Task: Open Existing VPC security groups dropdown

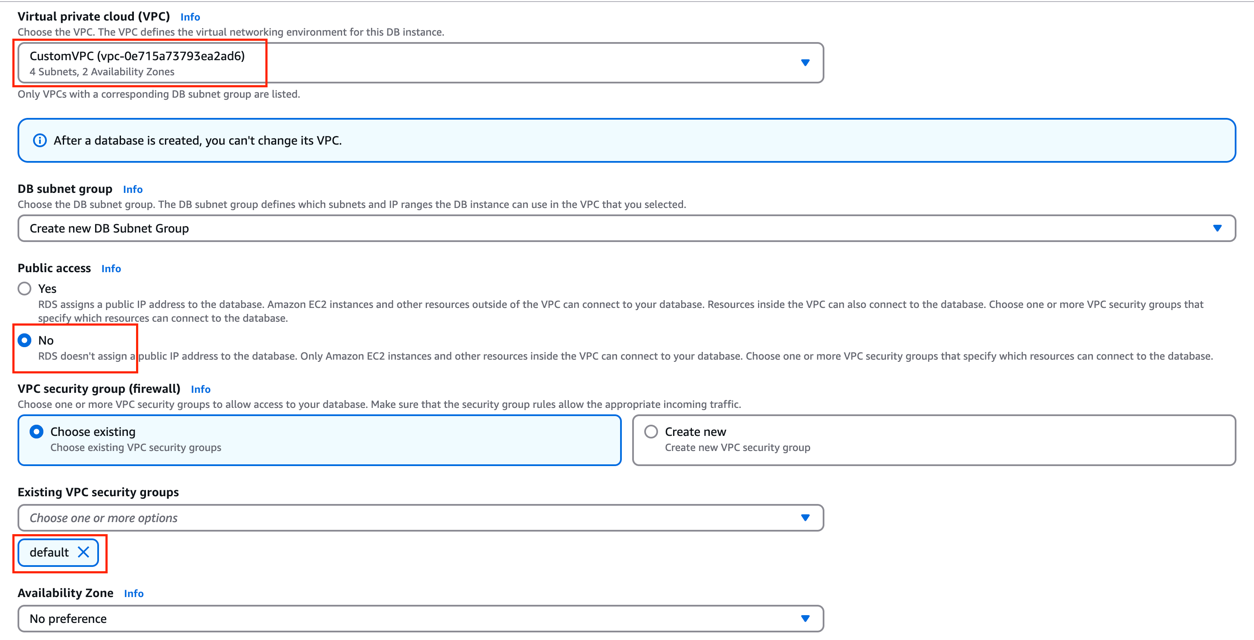Action: [420, 518]
